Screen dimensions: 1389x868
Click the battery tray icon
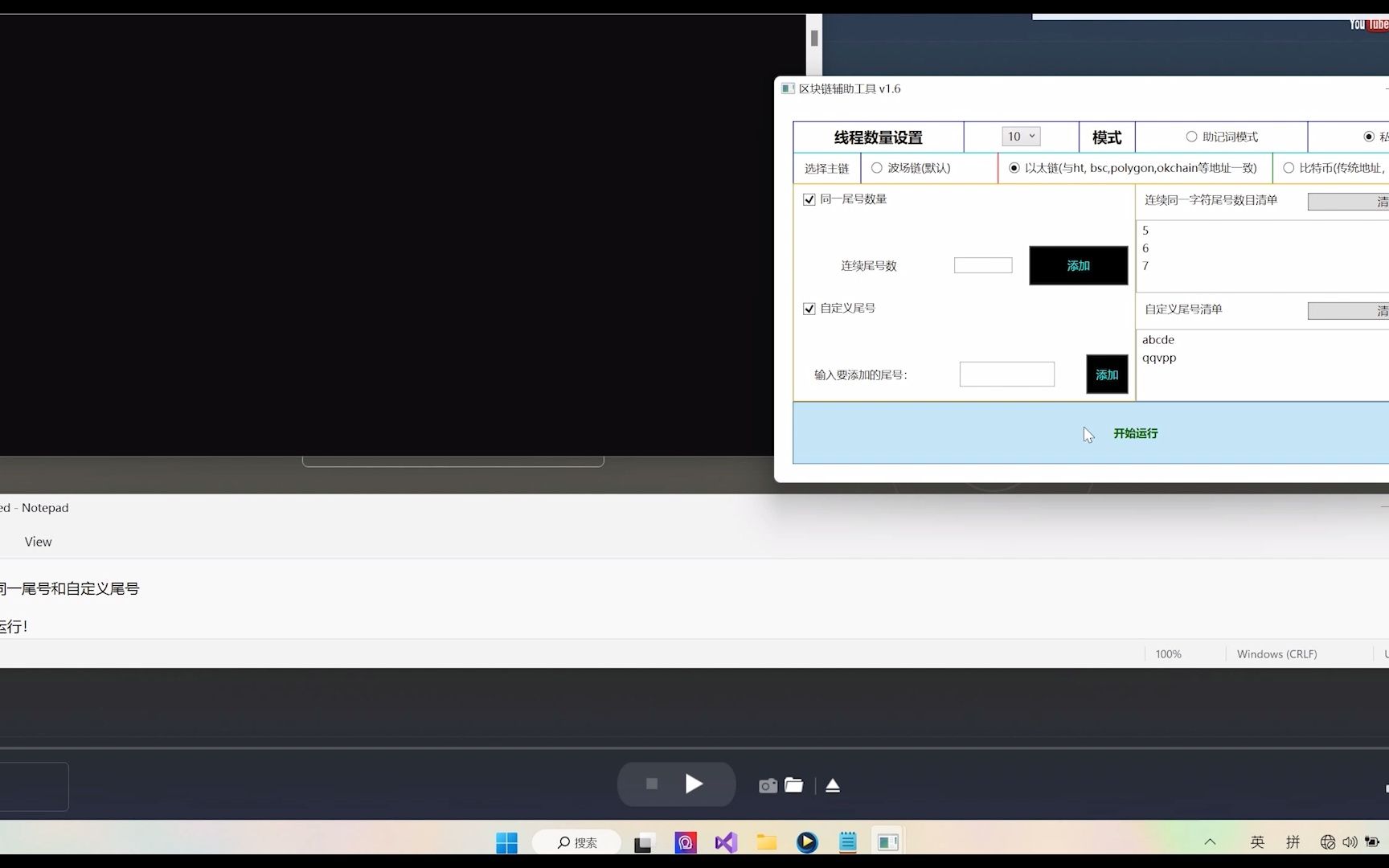[x=1372, y=842]
